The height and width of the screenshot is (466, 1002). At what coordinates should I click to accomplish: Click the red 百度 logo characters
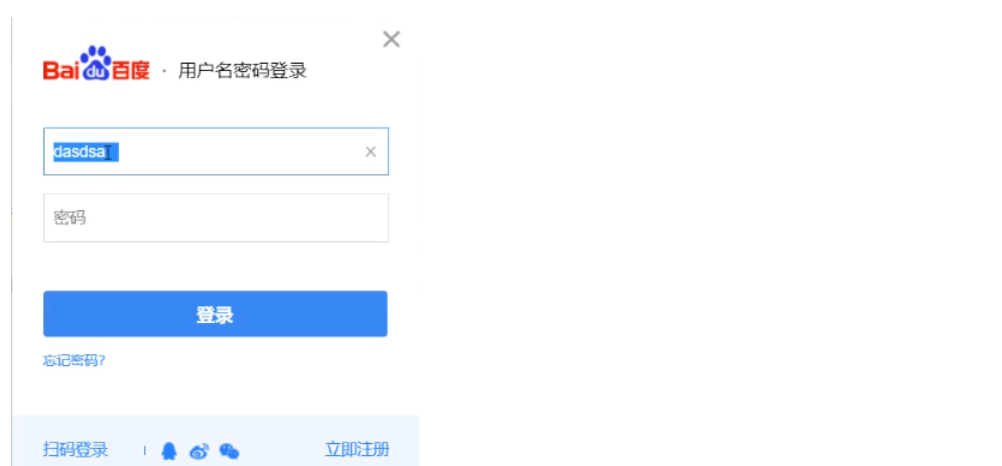(131, 71)
